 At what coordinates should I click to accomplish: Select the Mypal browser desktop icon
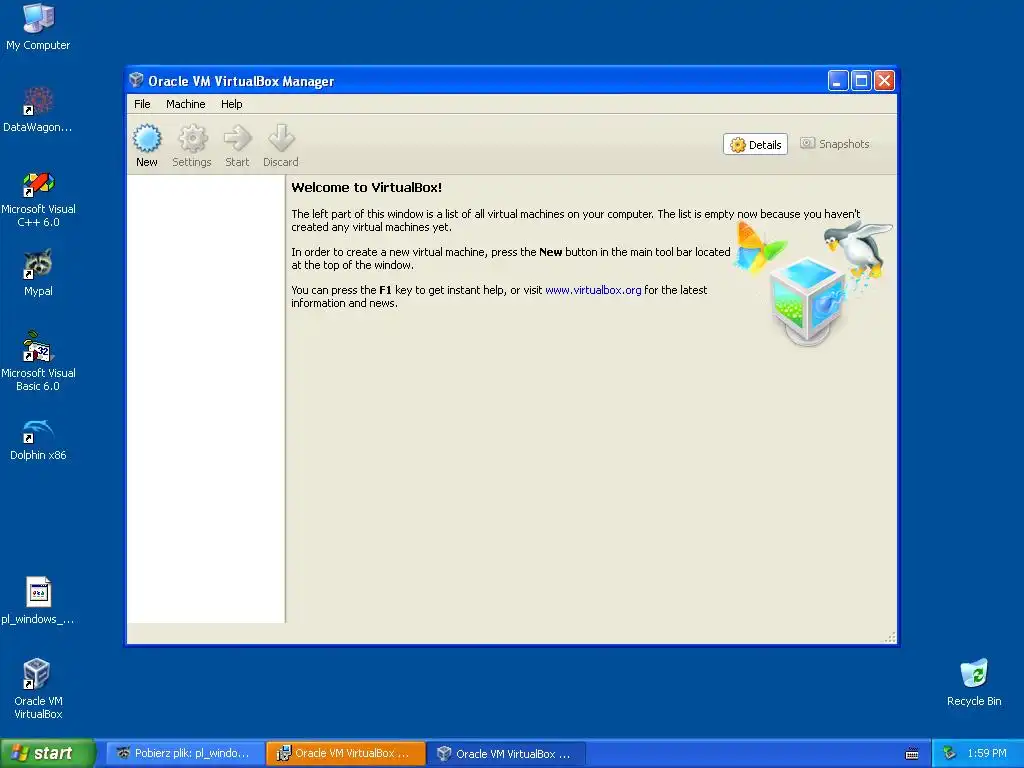[x=38, y=273]
